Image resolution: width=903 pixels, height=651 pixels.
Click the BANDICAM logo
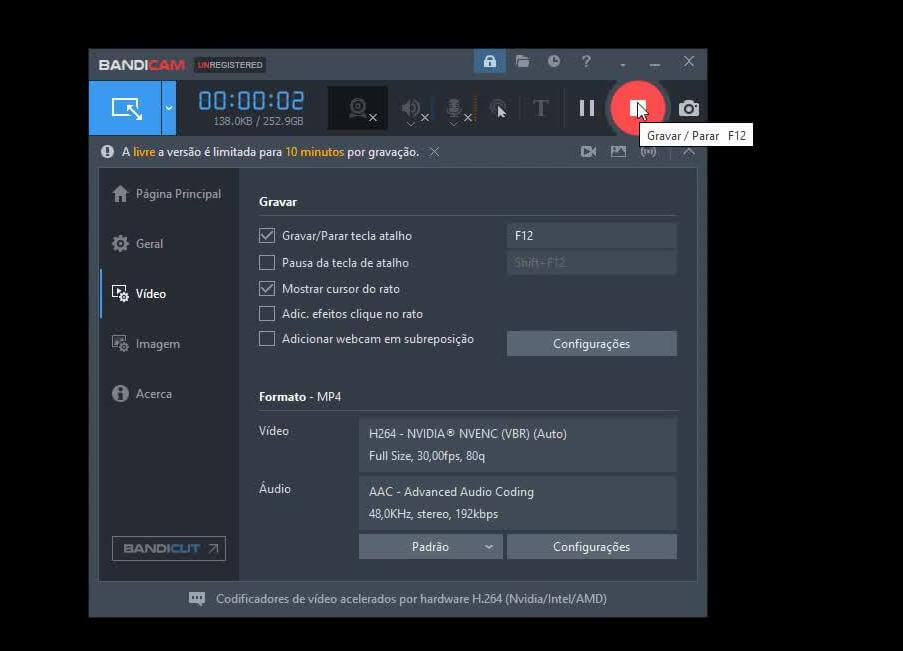pyautogui.click(x=142, y=65)
